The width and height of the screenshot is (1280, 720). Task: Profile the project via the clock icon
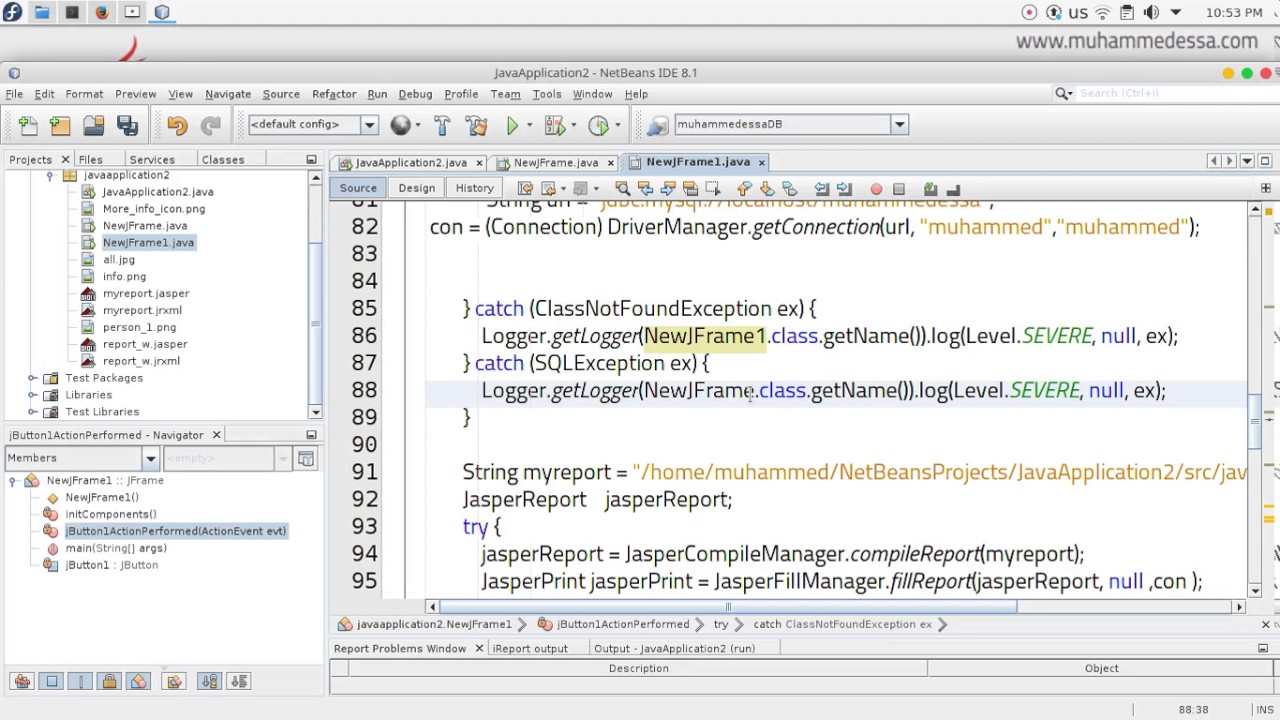coord(598,124)
